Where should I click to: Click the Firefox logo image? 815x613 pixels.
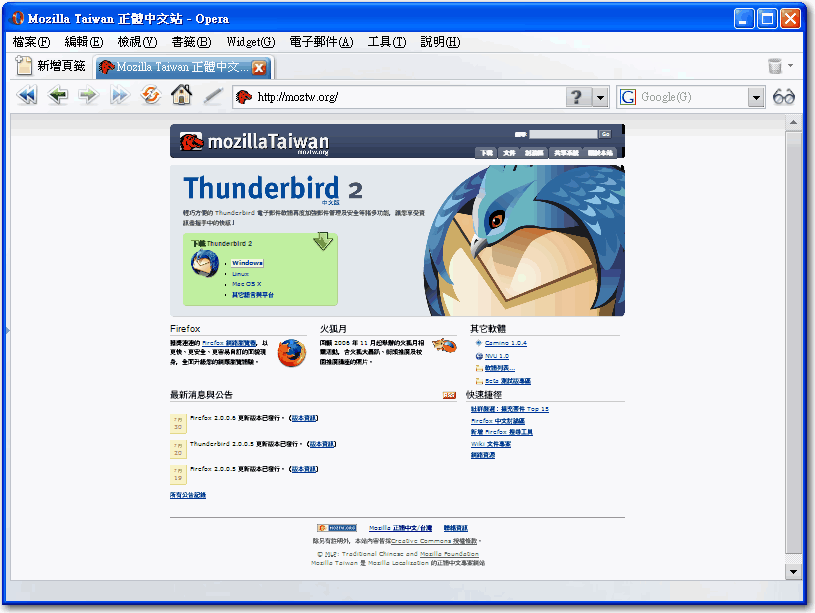pos(292,353)
